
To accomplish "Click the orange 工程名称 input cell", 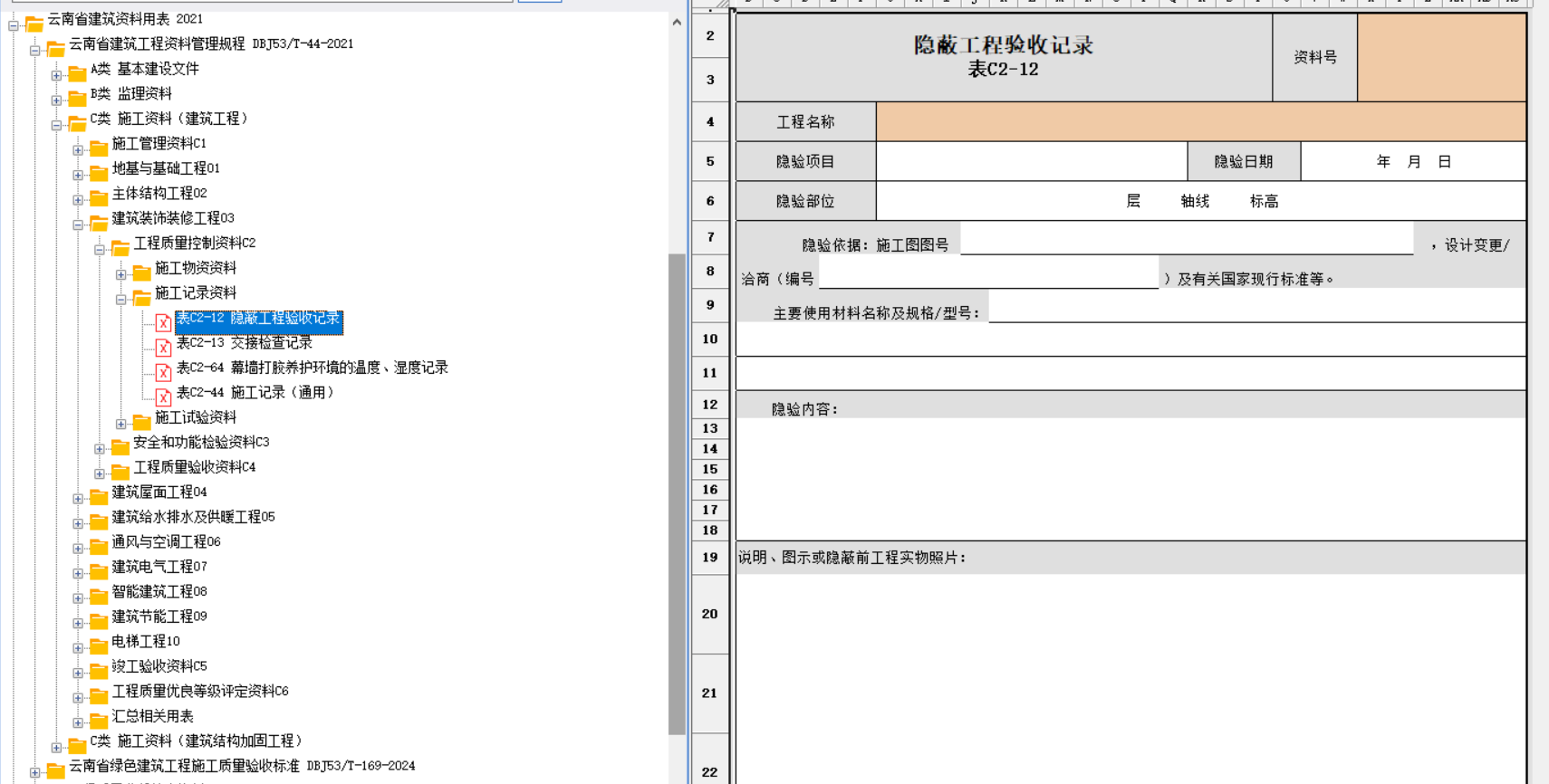I will point(1200,121).
